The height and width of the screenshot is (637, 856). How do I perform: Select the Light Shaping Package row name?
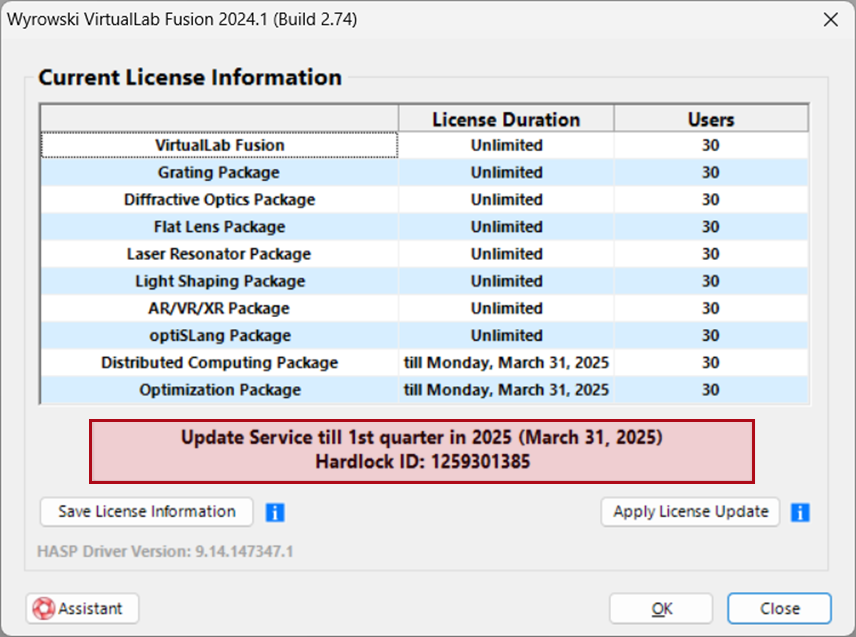click(x=219, y=281)
